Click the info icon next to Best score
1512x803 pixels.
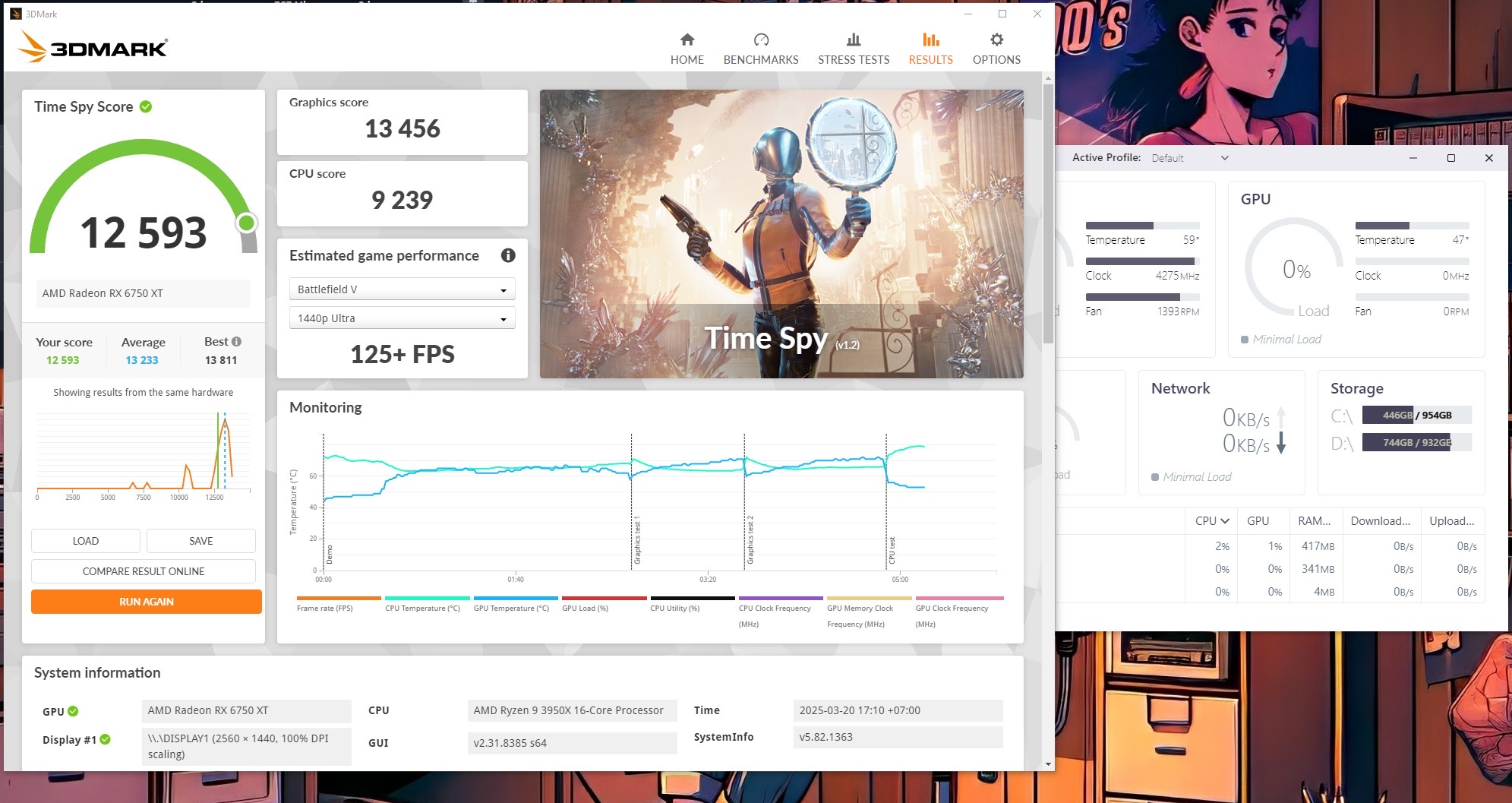237,342
